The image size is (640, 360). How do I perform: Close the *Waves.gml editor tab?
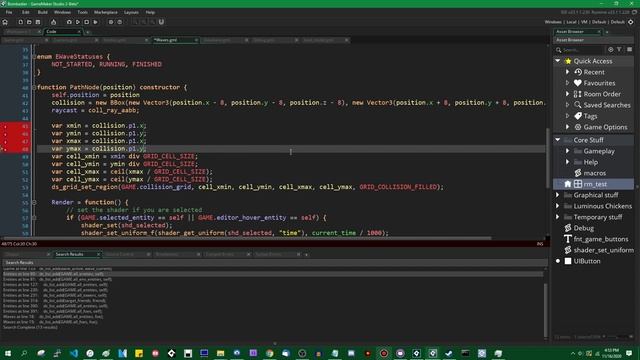(196, 40)
